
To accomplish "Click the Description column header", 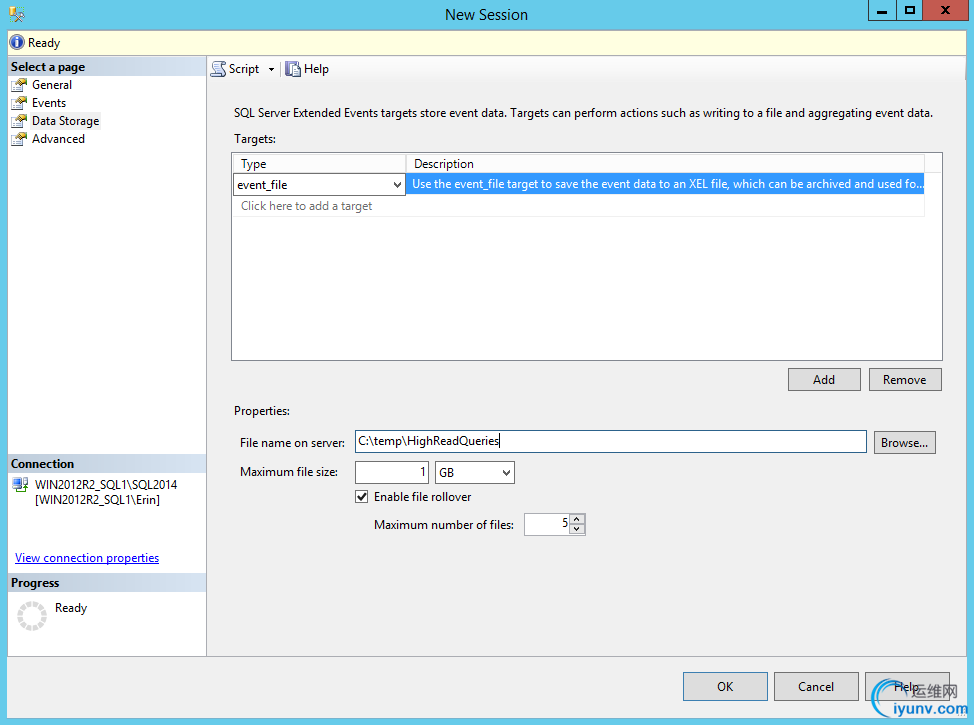I will pos(665,164).
